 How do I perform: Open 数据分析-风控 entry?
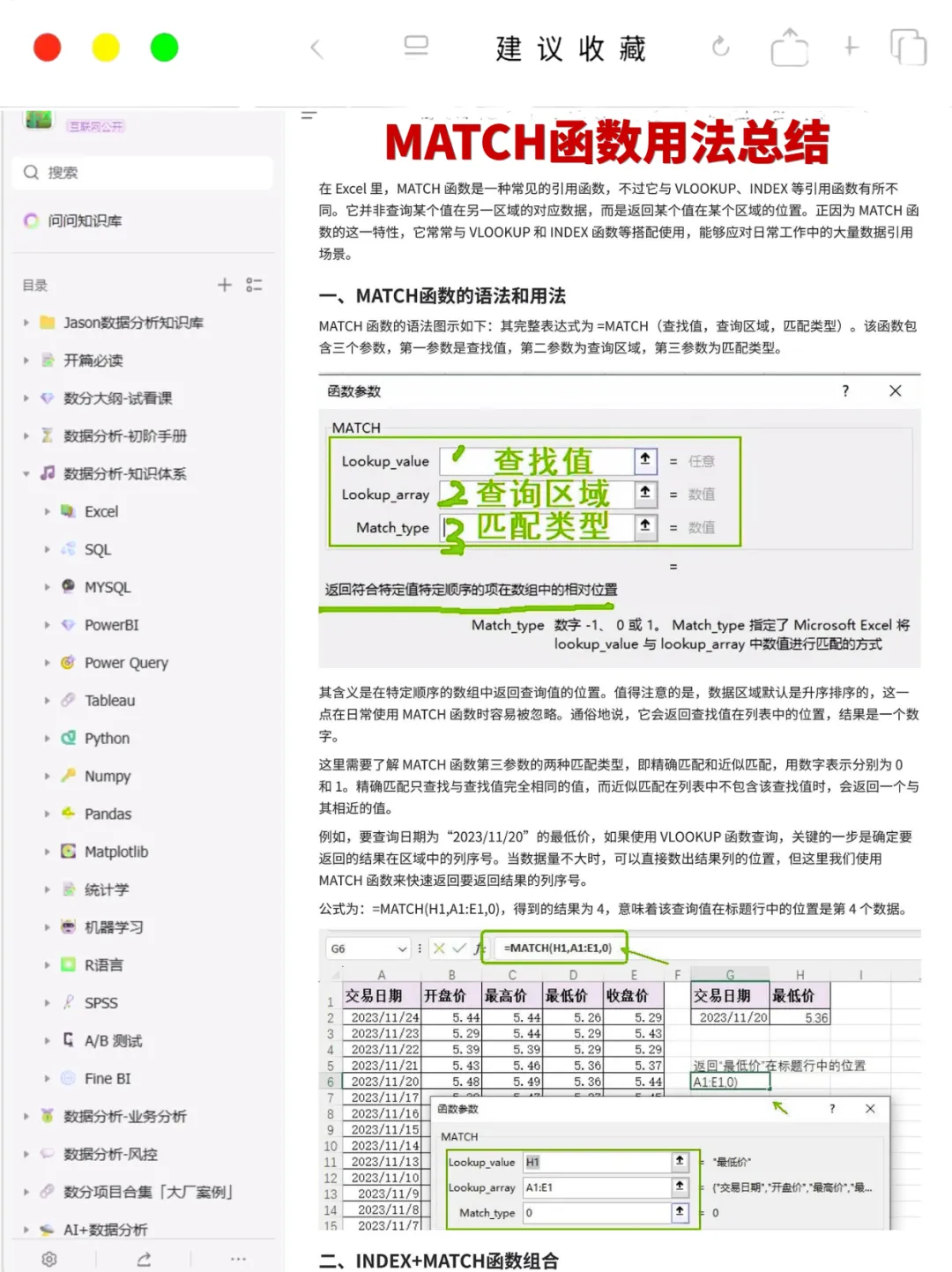point(111,1154)
